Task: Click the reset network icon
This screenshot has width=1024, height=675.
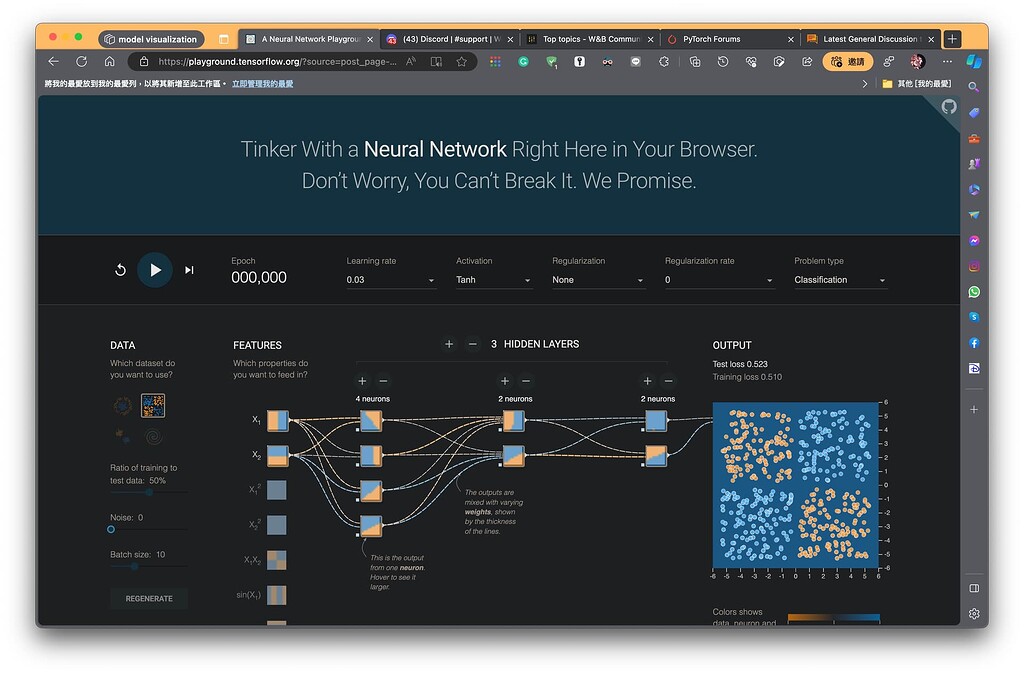Action: pyautogui.click(x=120, y=270)
